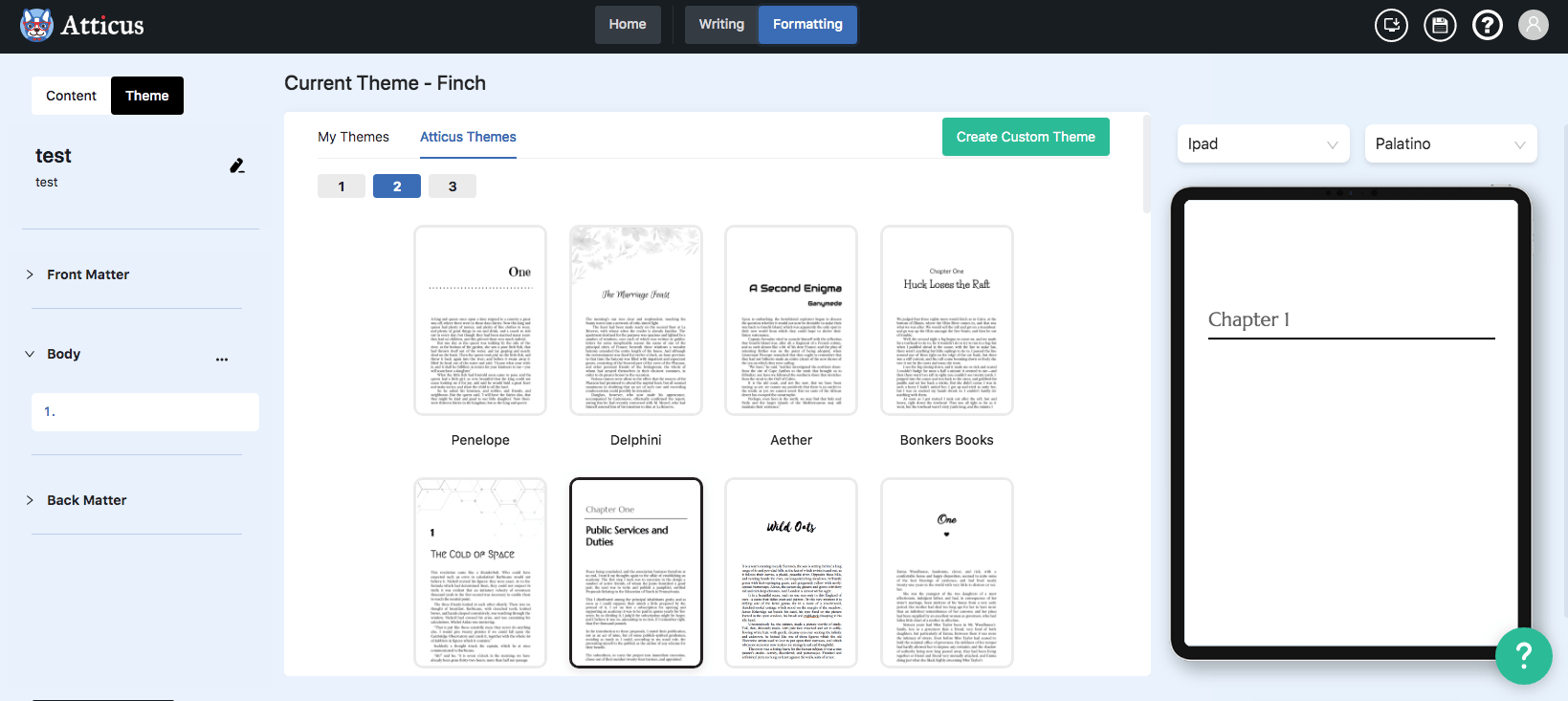This screenshot has height=701, width=1568.
Task: Switch to the Writing tab
Action: 721,25
